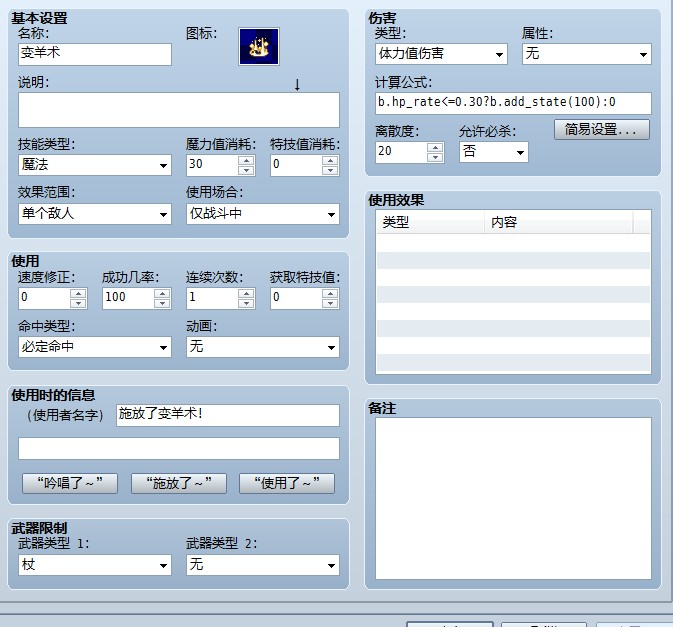The width and height of the screenshot is (673, 627).
Task: Click the 魔力值消耗 value field showing 30
Action: pyautogui.click(x=212, y=165)
